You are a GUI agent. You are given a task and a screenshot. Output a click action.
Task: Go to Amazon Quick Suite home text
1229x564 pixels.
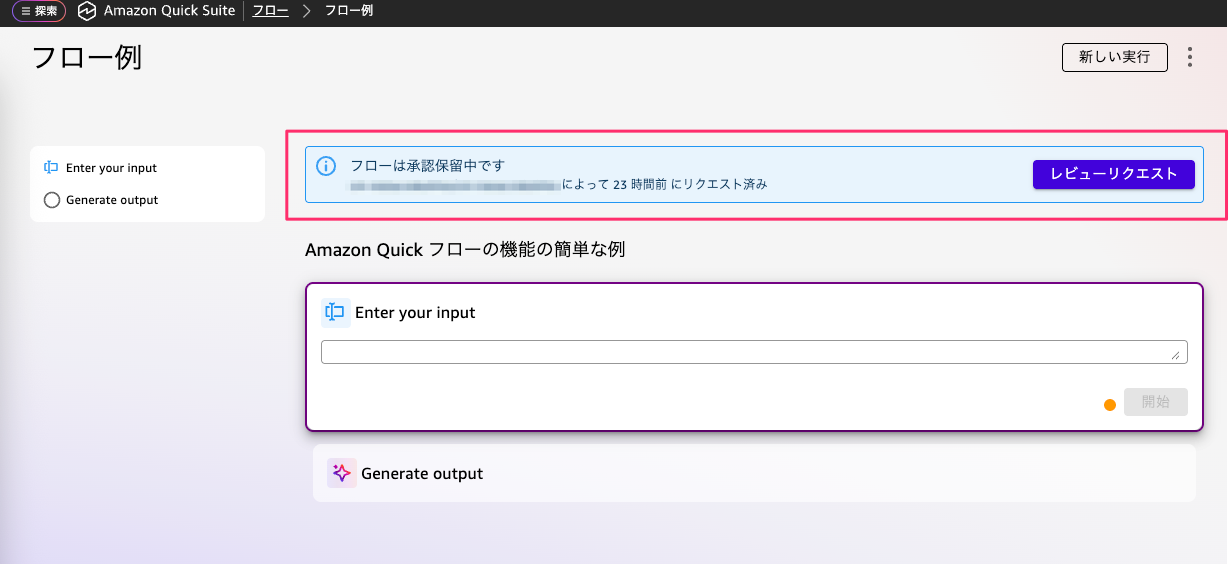pyautogui.click(x=169, y=11)
